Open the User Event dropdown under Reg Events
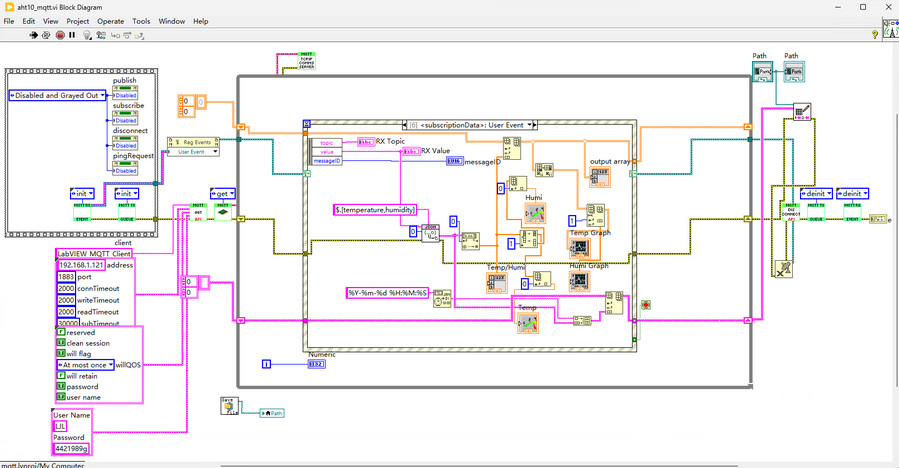Image resolution: width=899 pixels, height=468 pixels. 193,151
